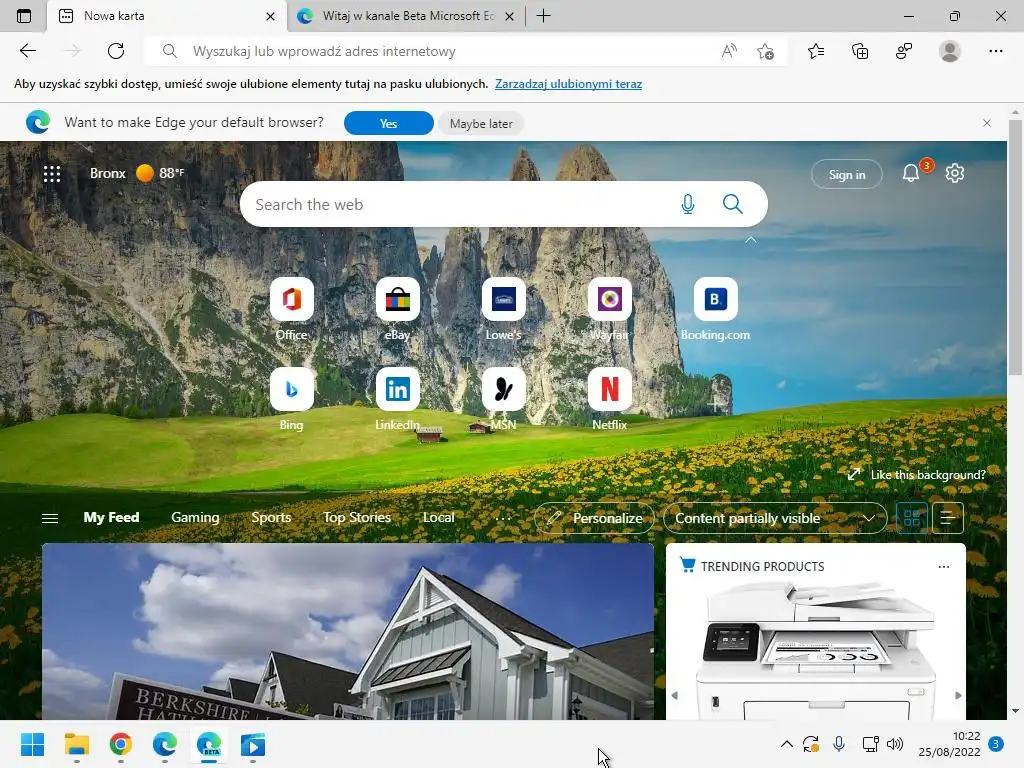Open File Explorer from taskbar
This screenshot has height=768, width=1024.
click(x=76, y=744)
